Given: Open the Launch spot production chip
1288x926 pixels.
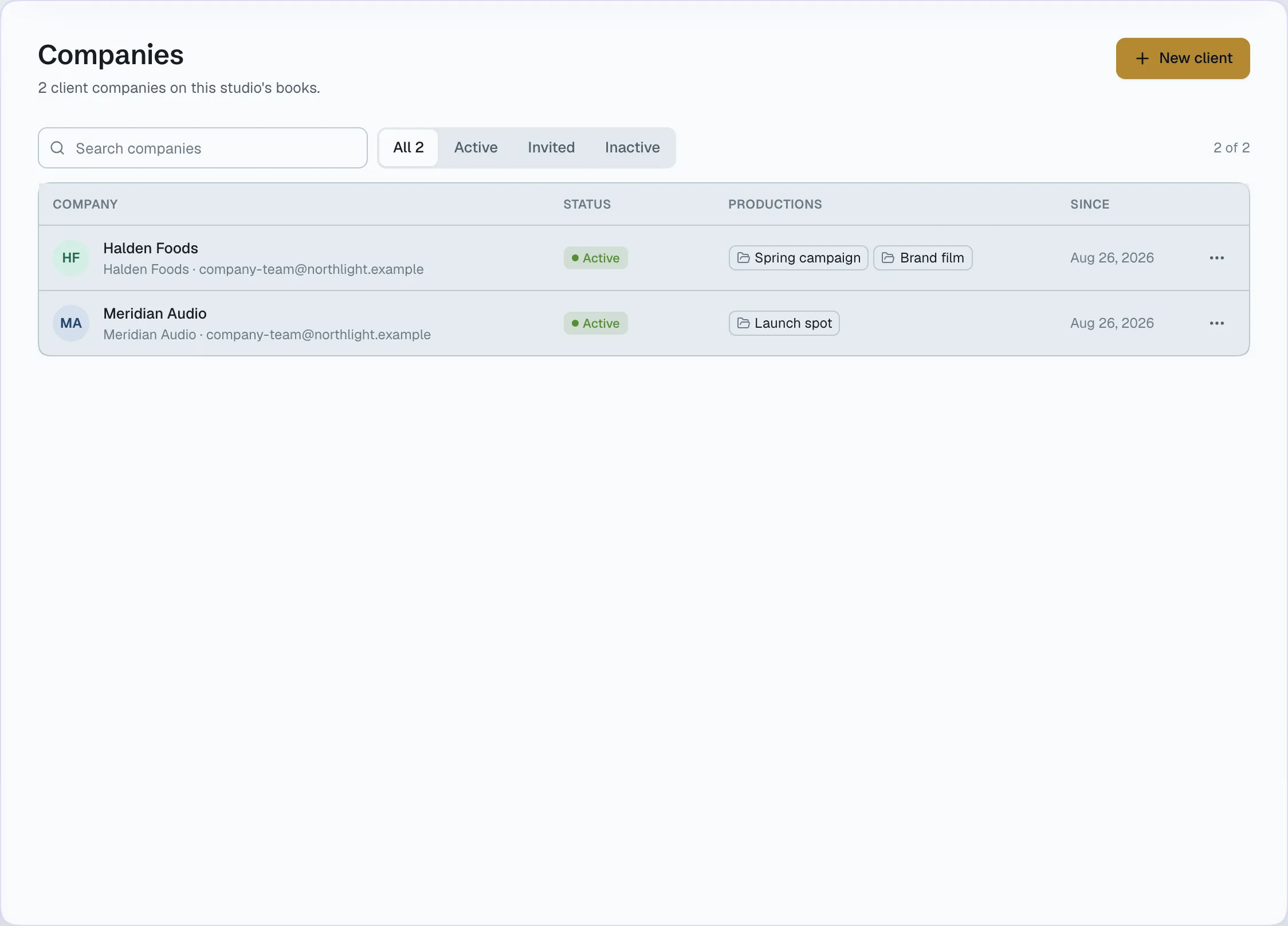Looking at the screenshot, I should click(784, 323).
